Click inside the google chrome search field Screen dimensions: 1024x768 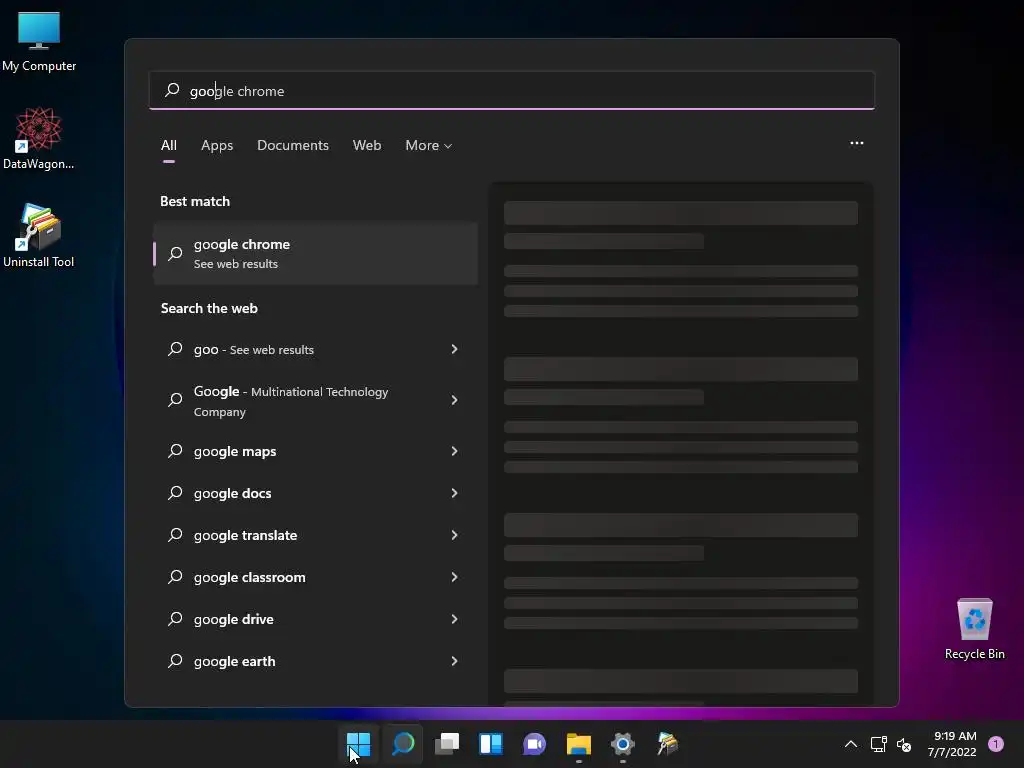click(x=512, y=90)
